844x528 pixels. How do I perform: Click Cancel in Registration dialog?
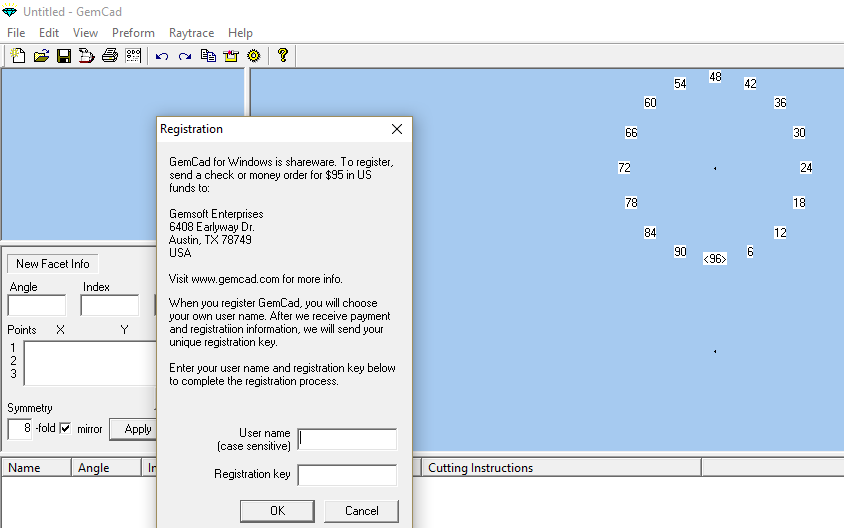361,511
